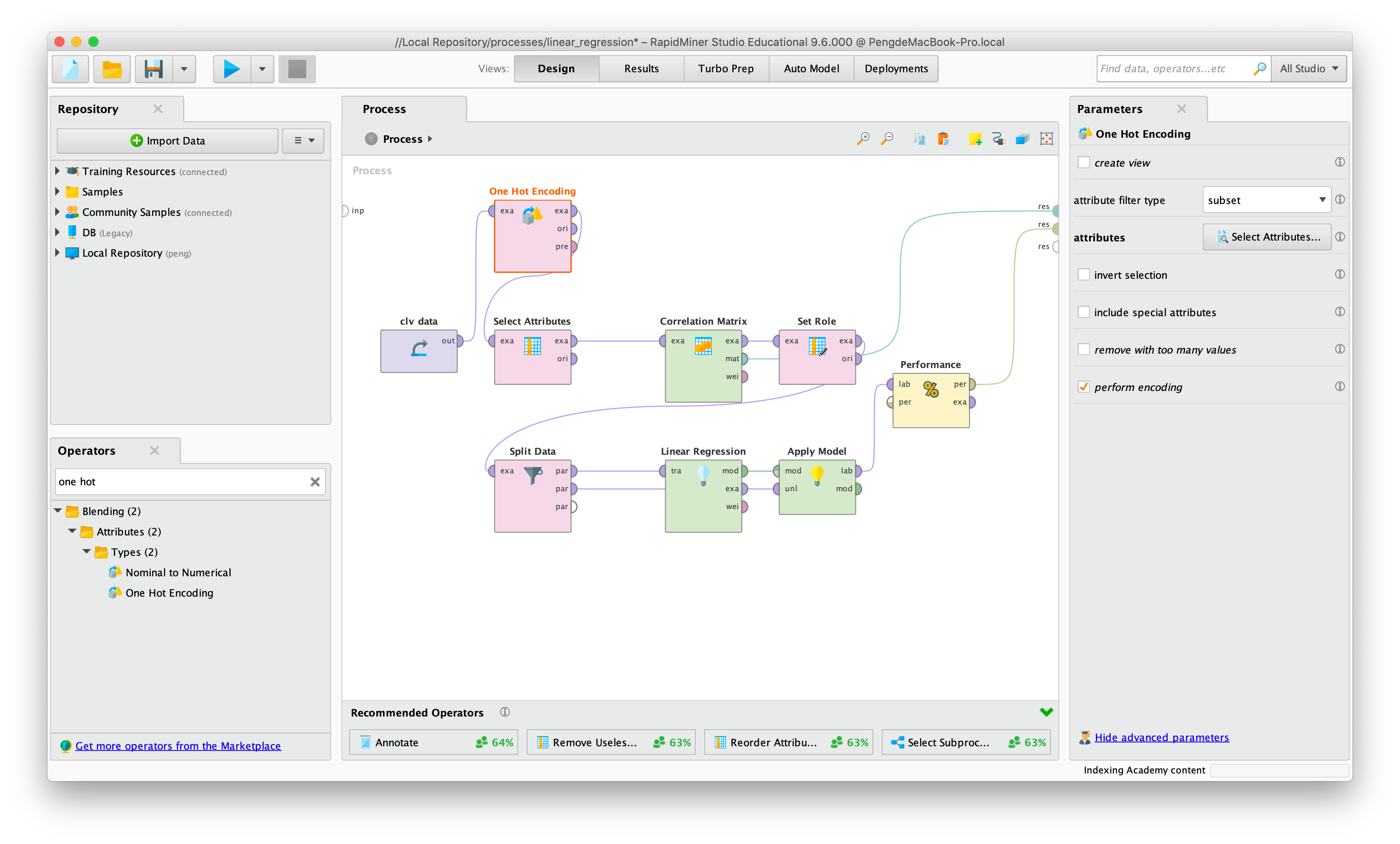Image resolution: width=1400 pixels, height=844 pixels.
Task: Stop process with the gray square button
Action: (x=297, y=69)
